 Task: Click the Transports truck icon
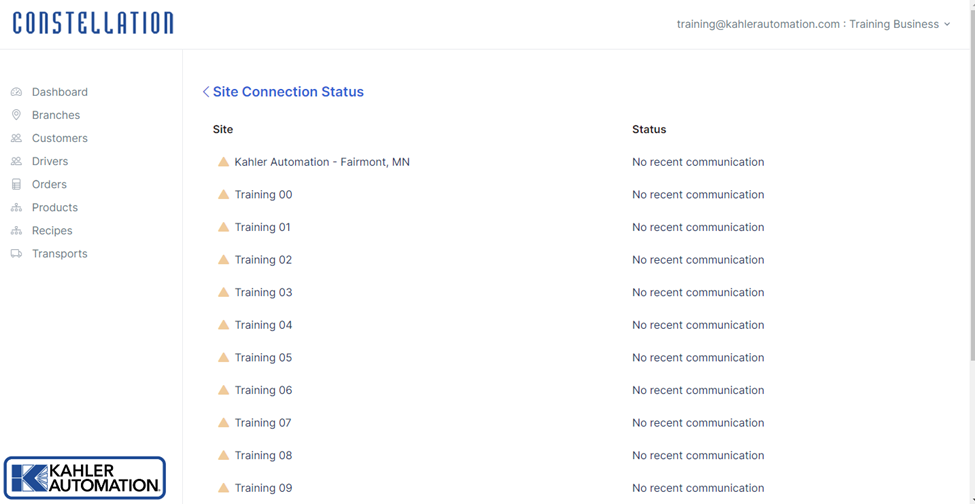coord(16,253)
